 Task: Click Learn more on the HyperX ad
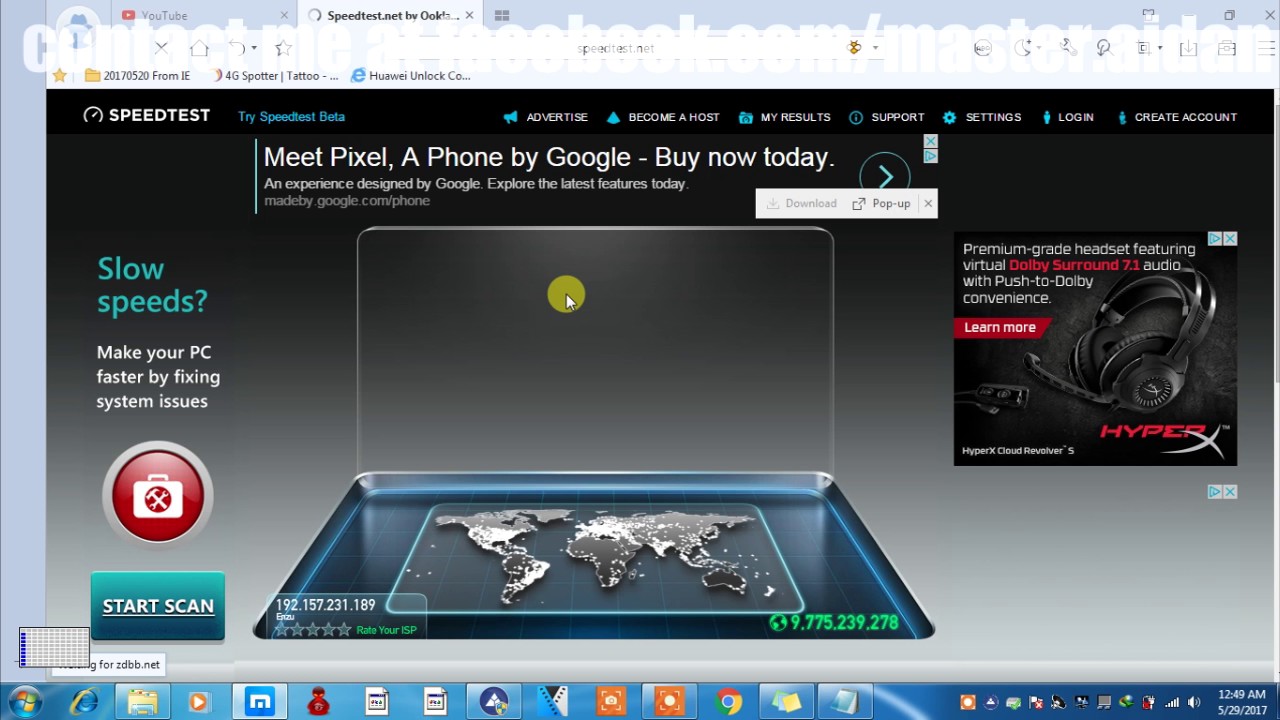[x=1000, y=327]
